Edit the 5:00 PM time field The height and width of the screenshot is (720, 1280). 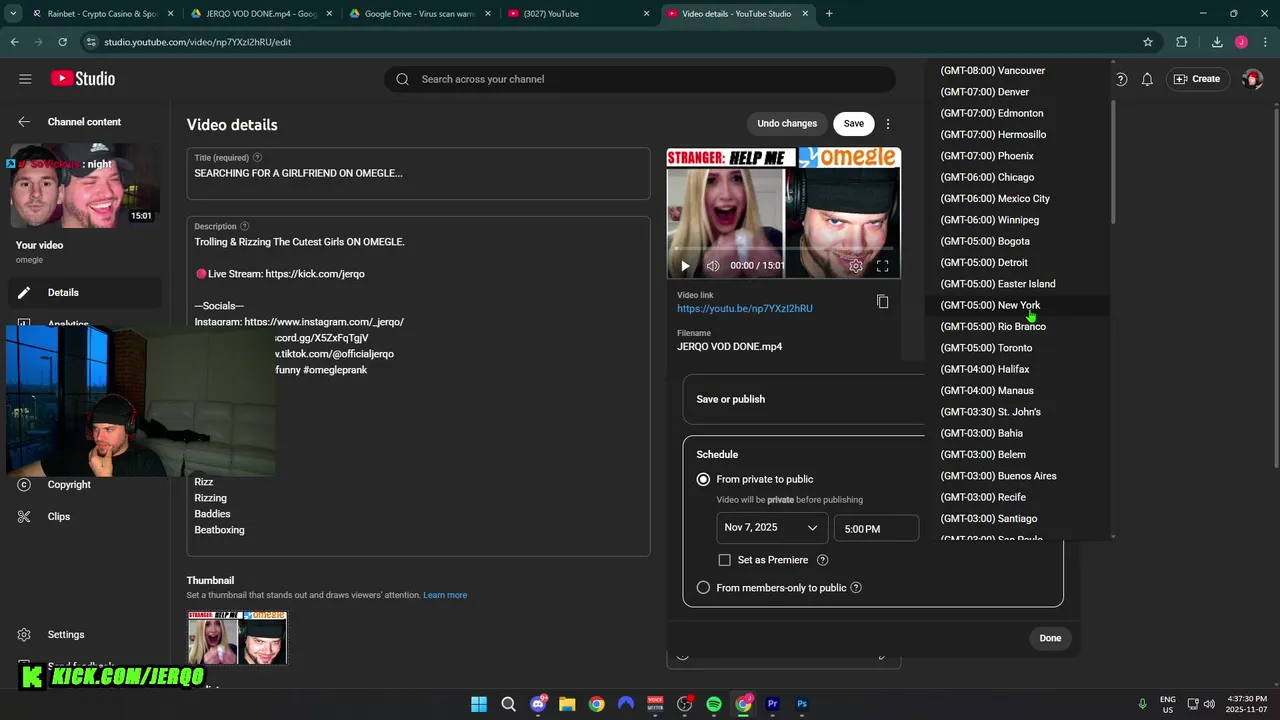pos(876,528)
